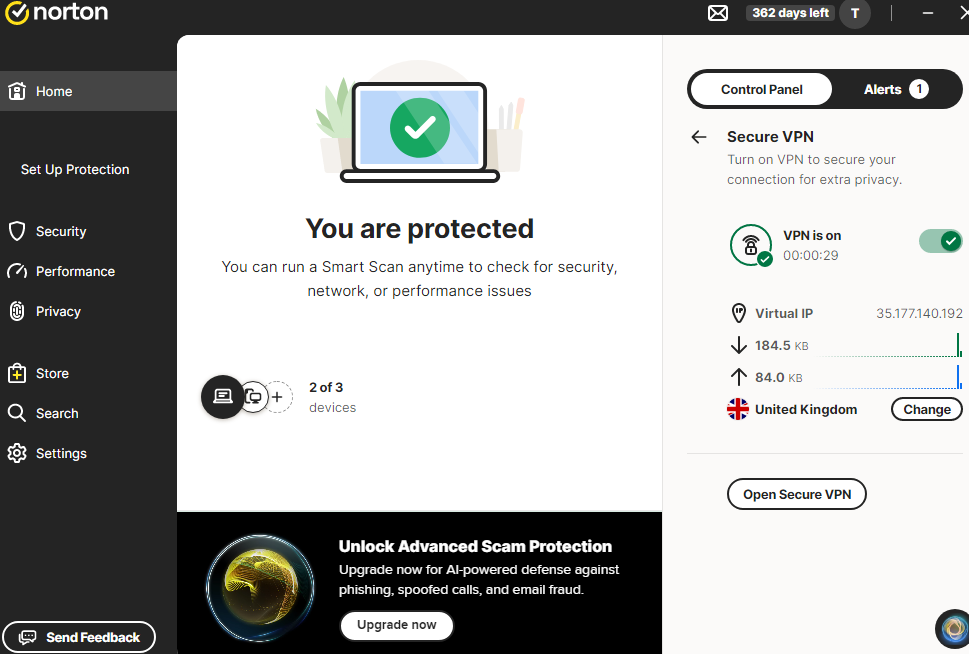Click the upload arrow icon
The width and height of the screenshot is (969, 654).
(738, 377)
